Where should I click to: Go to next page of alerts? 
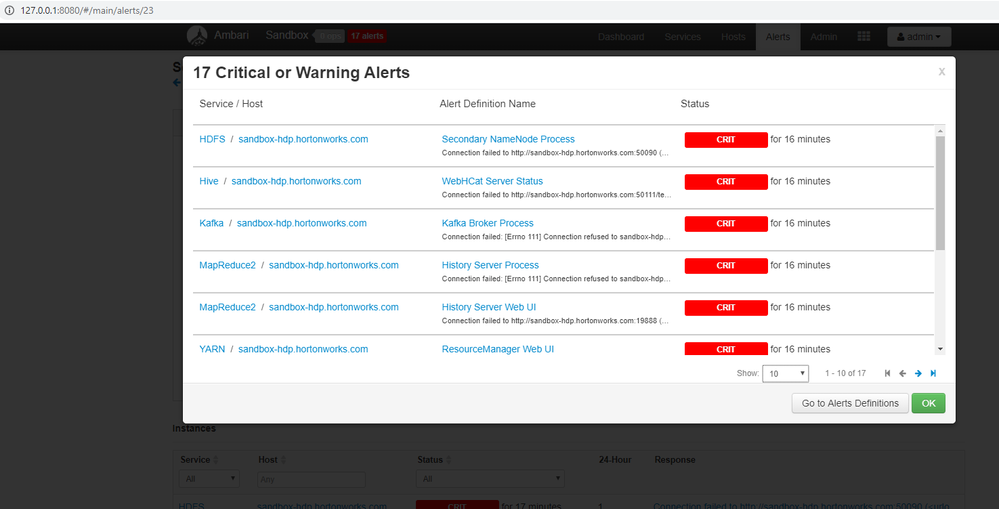point(918,374)
